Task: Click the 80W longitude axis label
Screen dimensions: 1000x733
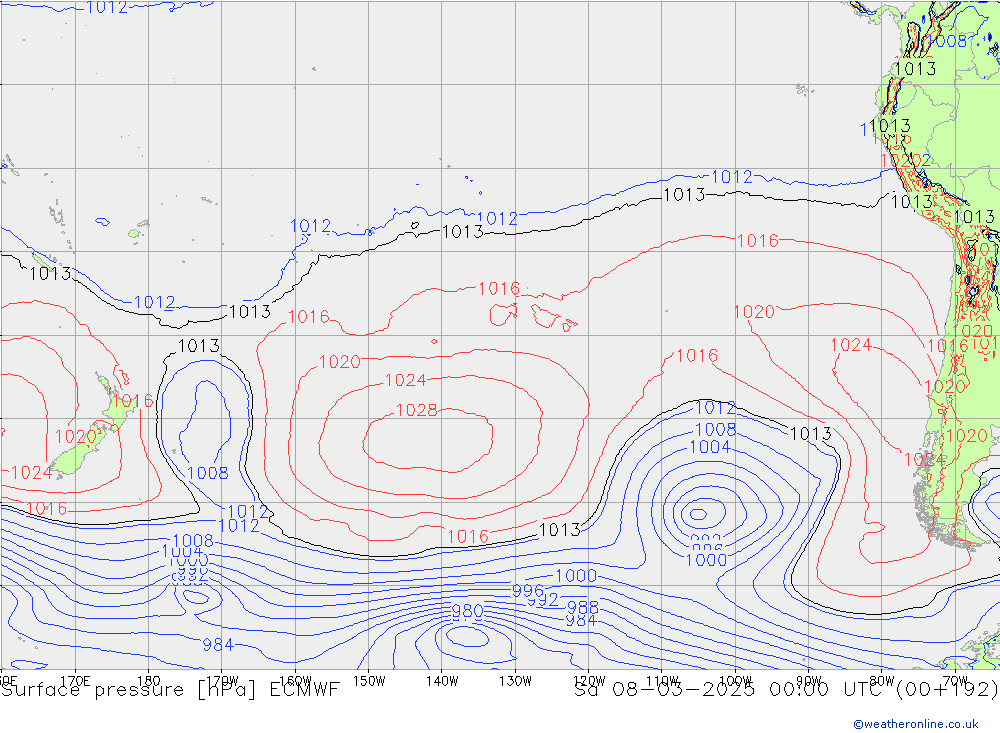Action: (882, 681)
